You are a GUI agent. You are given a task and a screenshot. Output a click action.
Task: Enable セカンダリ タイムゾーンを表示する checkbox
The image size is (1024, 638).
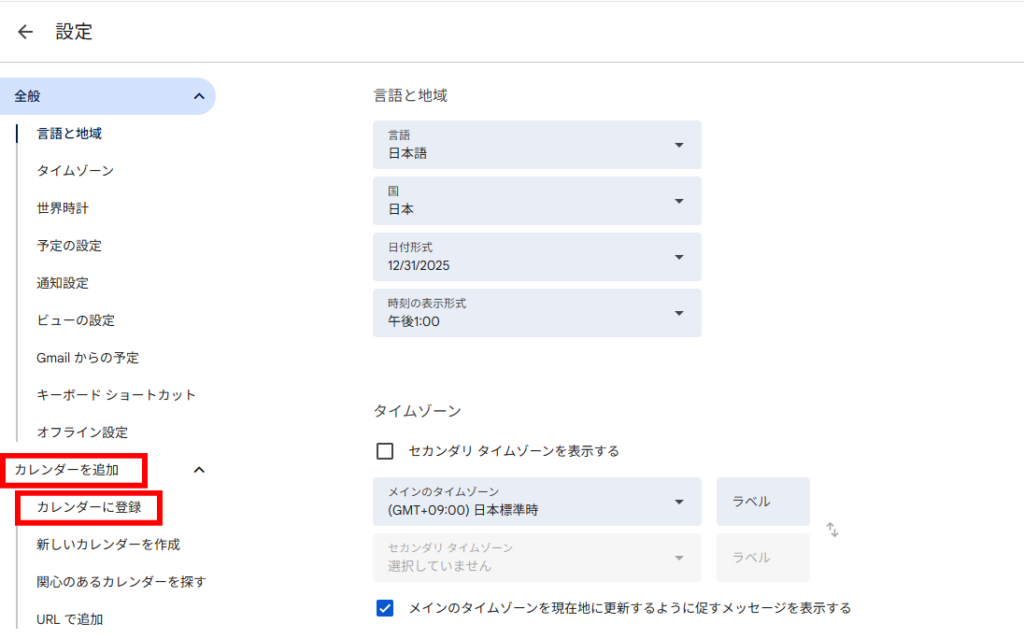pyautogui.click(x=385, y=451)
